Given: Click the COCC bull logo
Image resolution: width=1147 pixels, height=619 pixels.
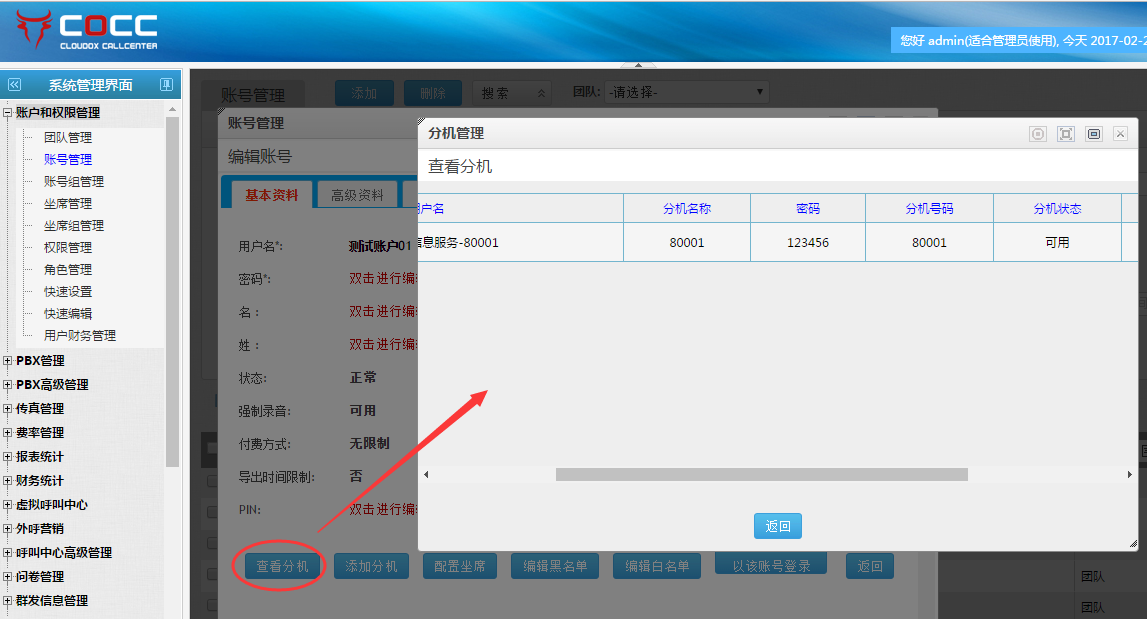Looking at the screenshot, I should point(33,30).
